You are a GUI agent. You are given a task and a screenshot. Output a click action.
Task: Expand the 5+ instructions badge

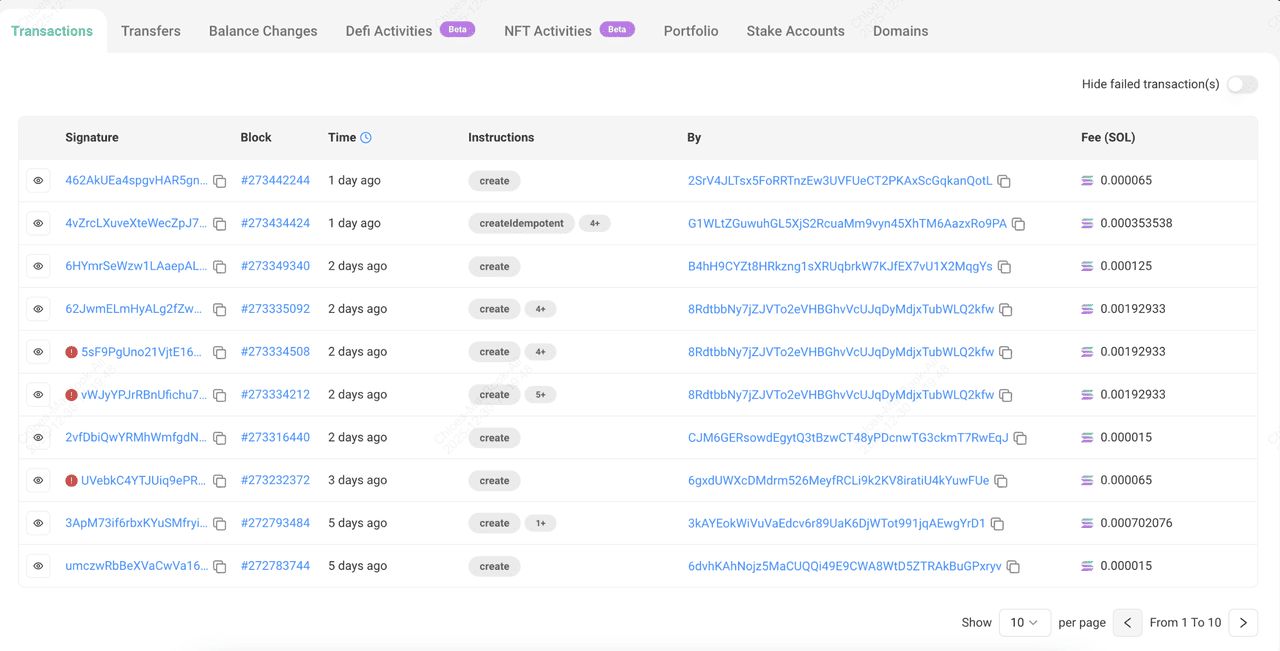click(540, 395)
